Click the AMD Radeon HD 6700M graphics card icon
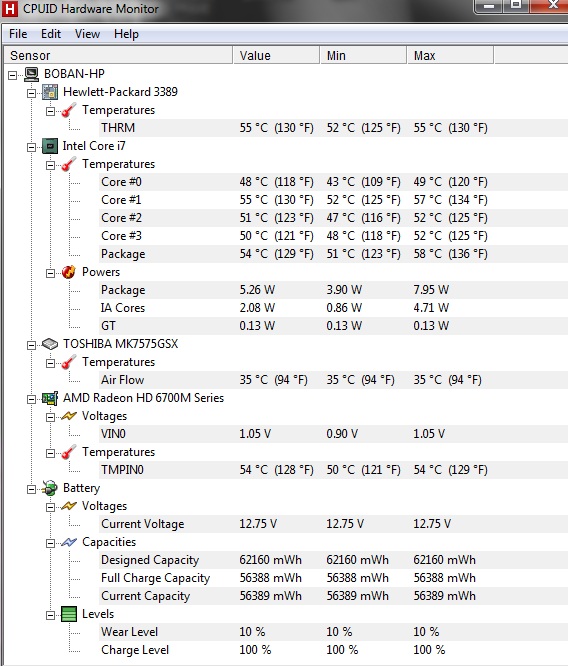Image resolution: width=568 pixels, height=666 pixels. click(50, 398)
